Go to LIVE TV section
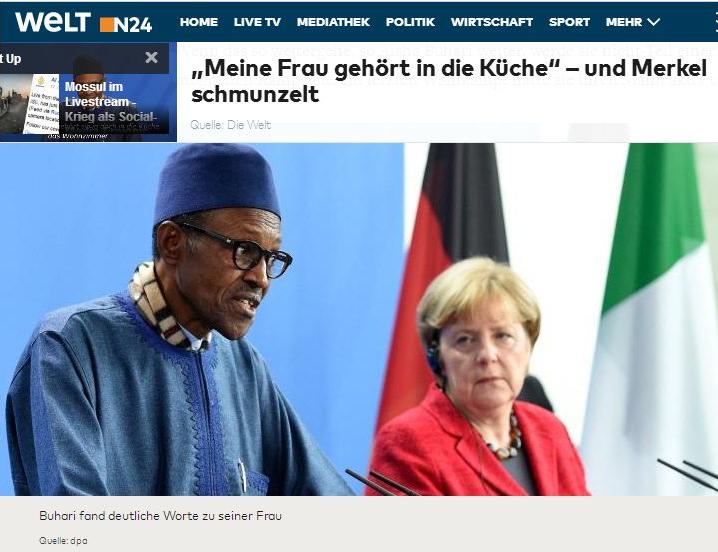 point(257,22)
